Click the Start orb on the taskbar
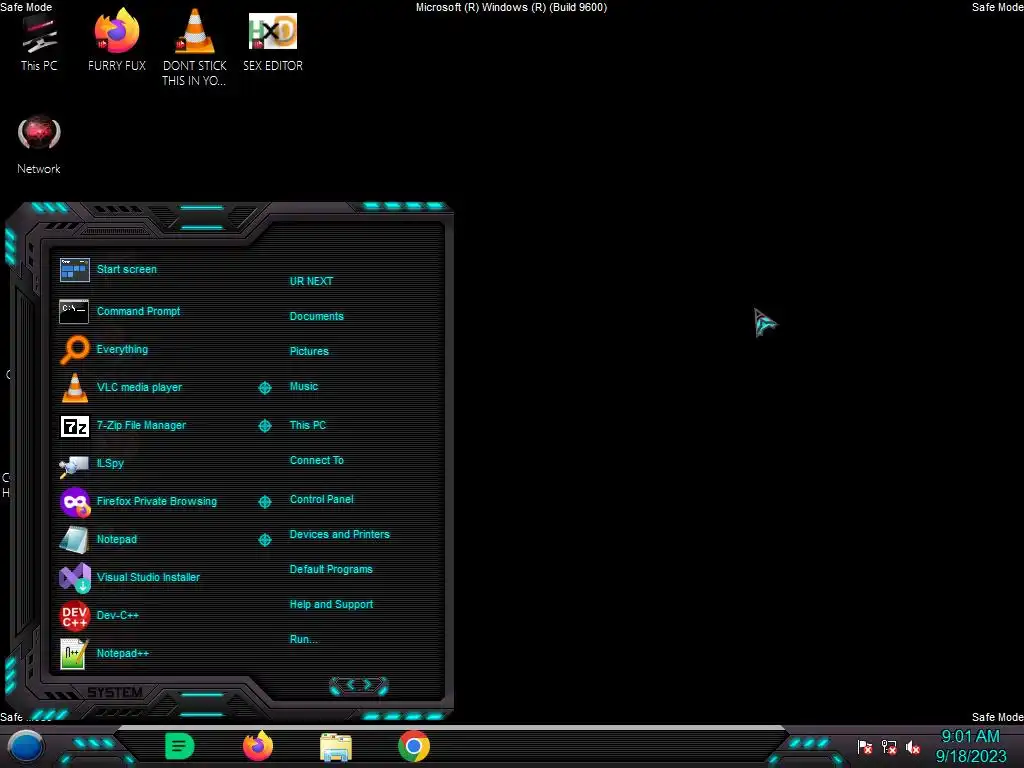 point(26,746)
